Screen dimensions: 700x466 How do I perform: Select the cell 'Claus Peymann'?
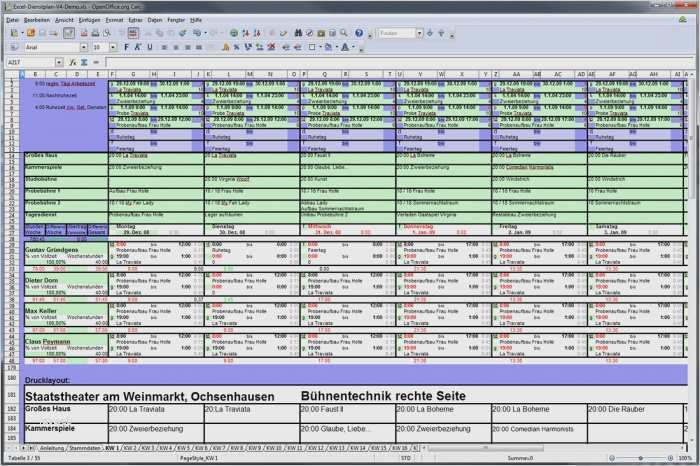pos(66,341)
